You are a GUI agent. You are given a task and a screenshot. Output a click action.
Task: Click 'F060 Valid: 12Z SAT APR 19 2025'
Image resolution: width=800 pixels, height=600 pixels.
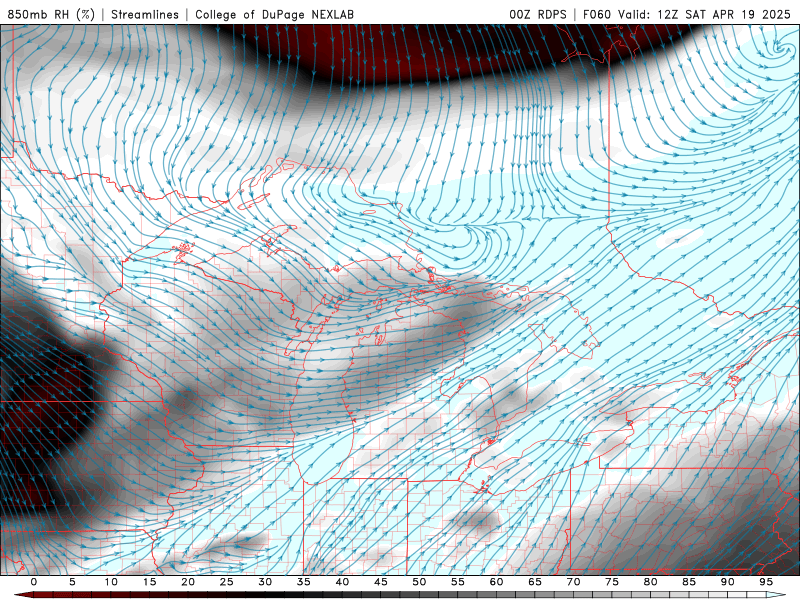click(687, 14)
